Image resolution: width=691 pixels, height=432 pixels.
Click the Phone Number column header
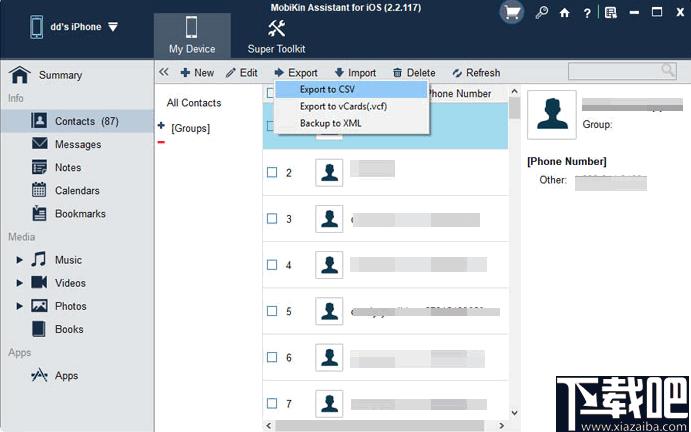(x=458, y=94)
